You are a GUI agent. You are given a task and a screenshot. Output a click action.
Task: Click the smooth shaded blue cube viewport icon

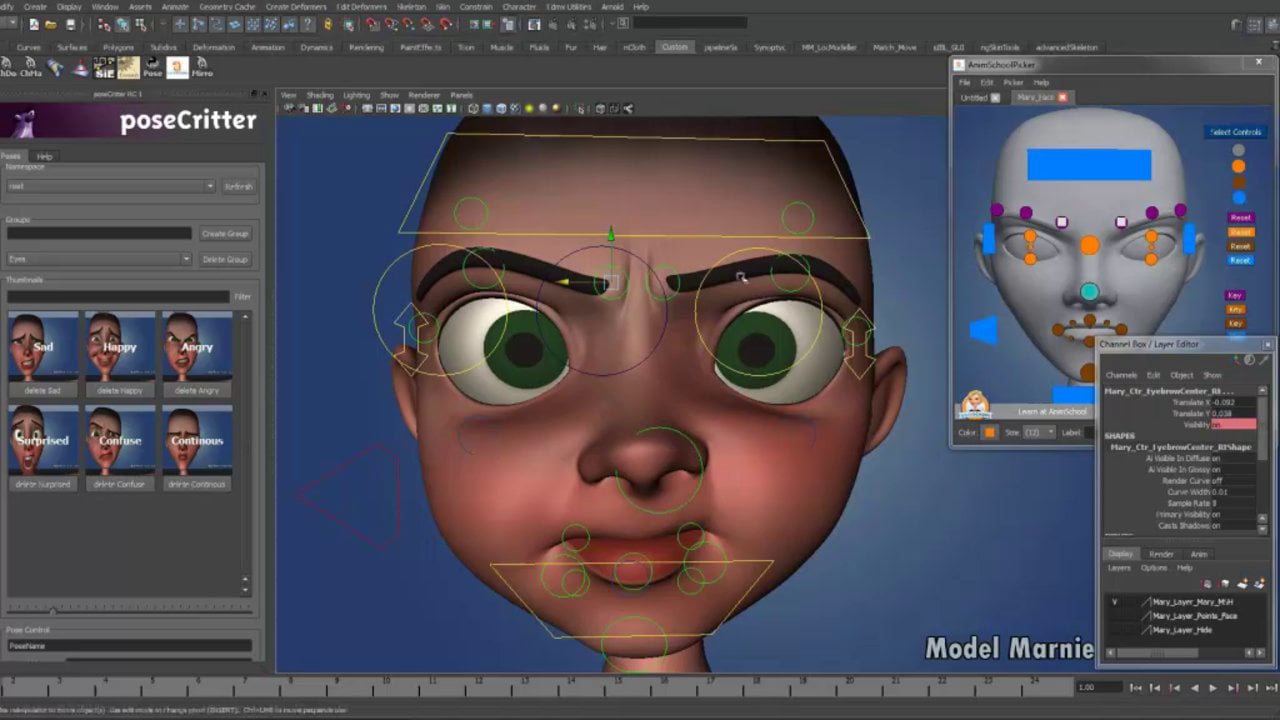(x=487, y=108)
